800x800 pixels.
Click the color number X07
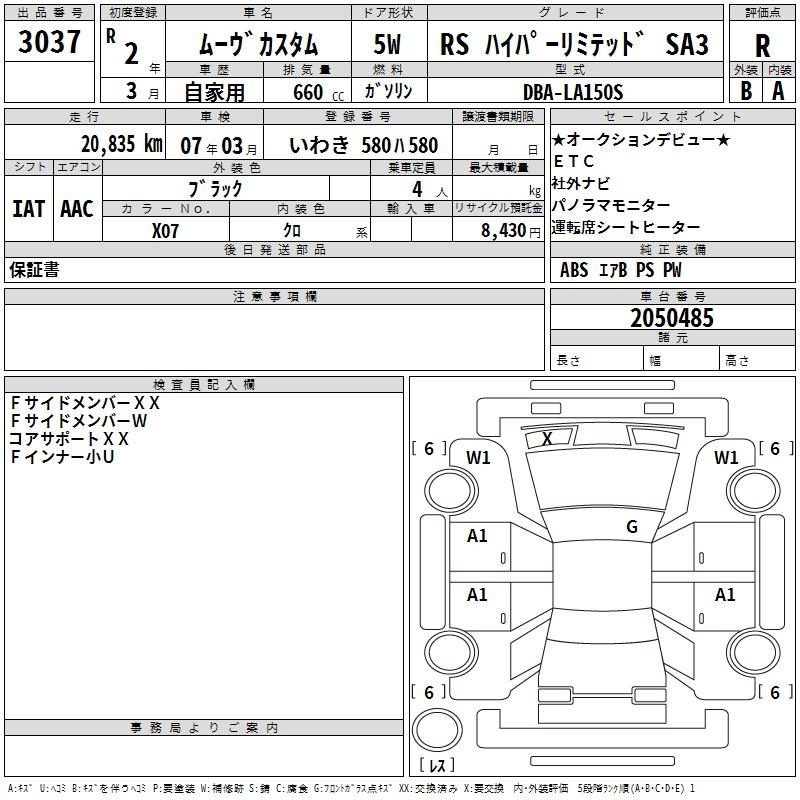(x=165, y=230)
